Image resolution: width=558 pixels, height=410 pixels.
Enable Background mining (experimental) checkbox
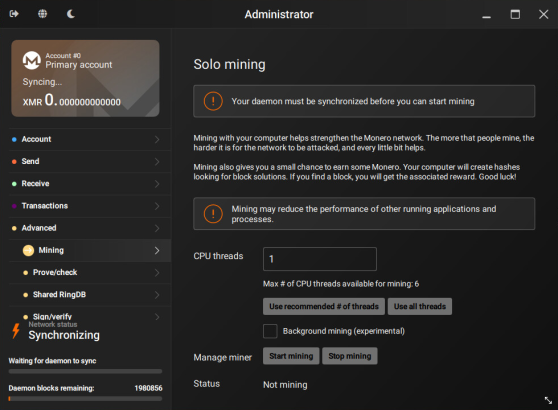270,331
